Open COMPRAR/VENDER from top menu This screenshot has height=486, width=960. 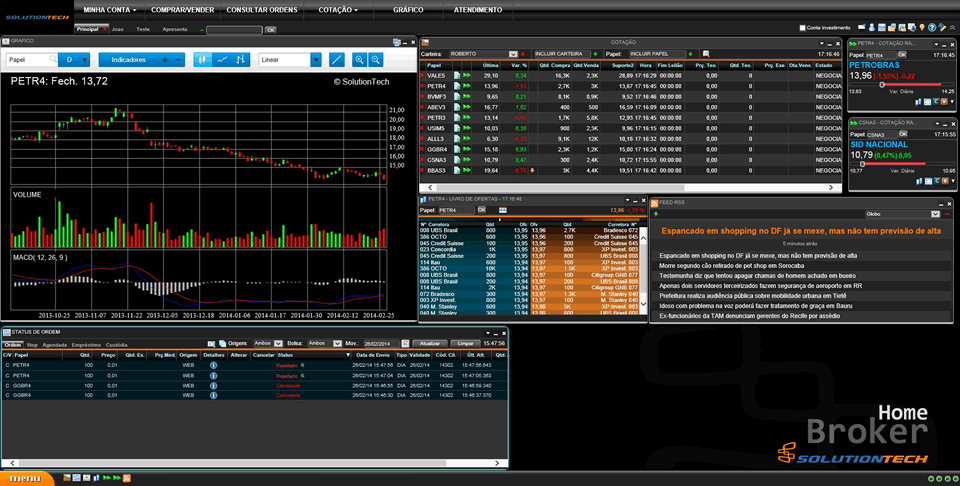(x=182, y=10)
